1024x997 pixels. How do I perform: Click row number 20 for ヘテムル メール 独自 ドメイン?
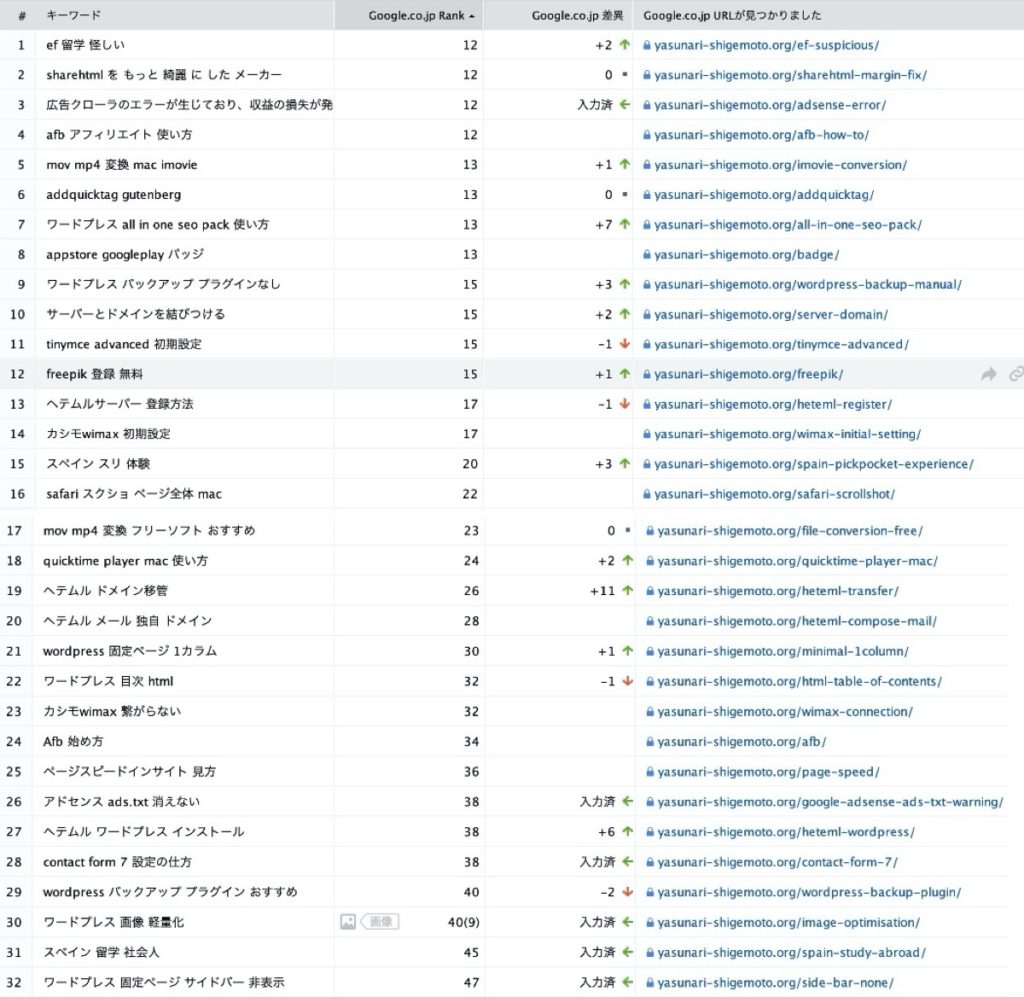tap(14, 621)
